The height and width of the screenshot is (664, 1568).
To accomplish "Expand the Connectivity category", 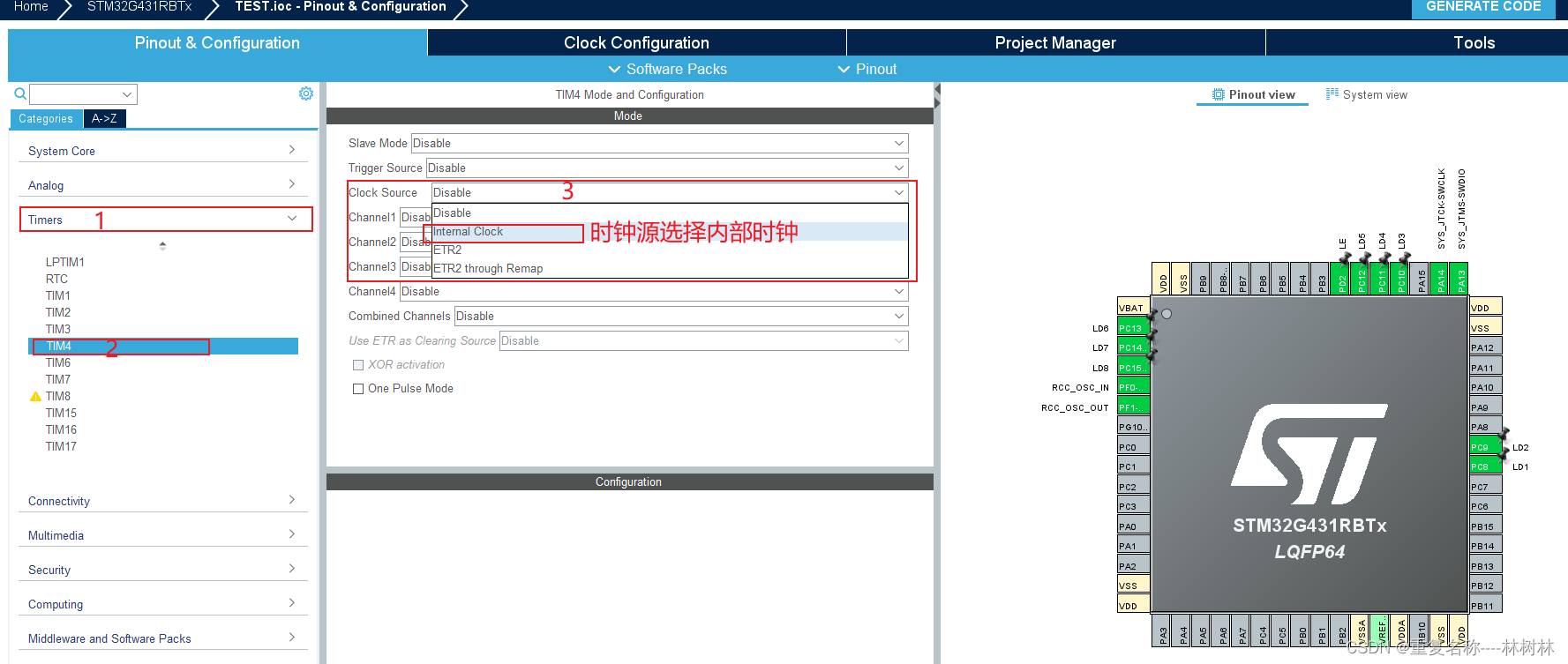I will tap(163, 501).
